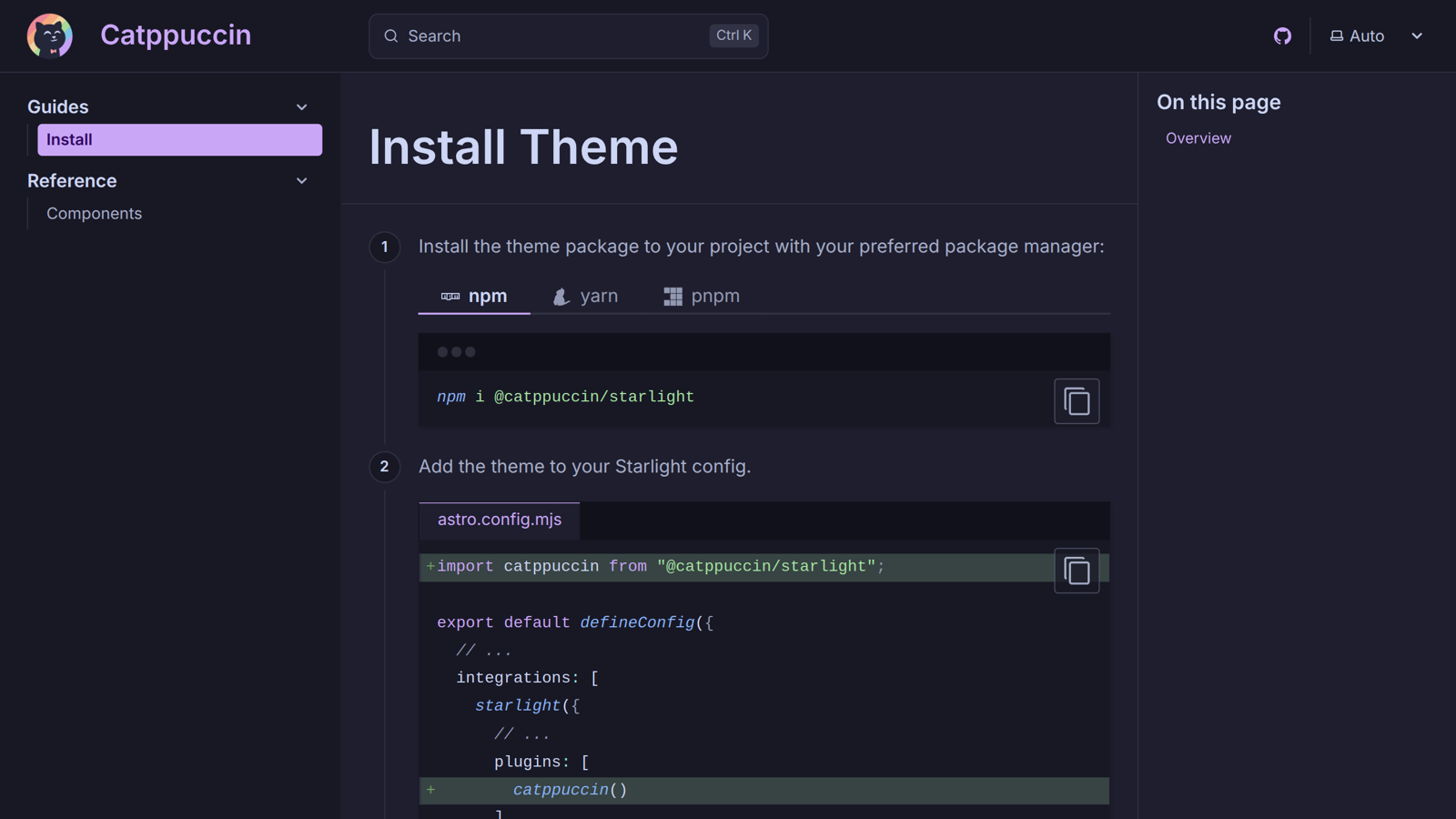Click the yarn cat icon

coord(561,297)
